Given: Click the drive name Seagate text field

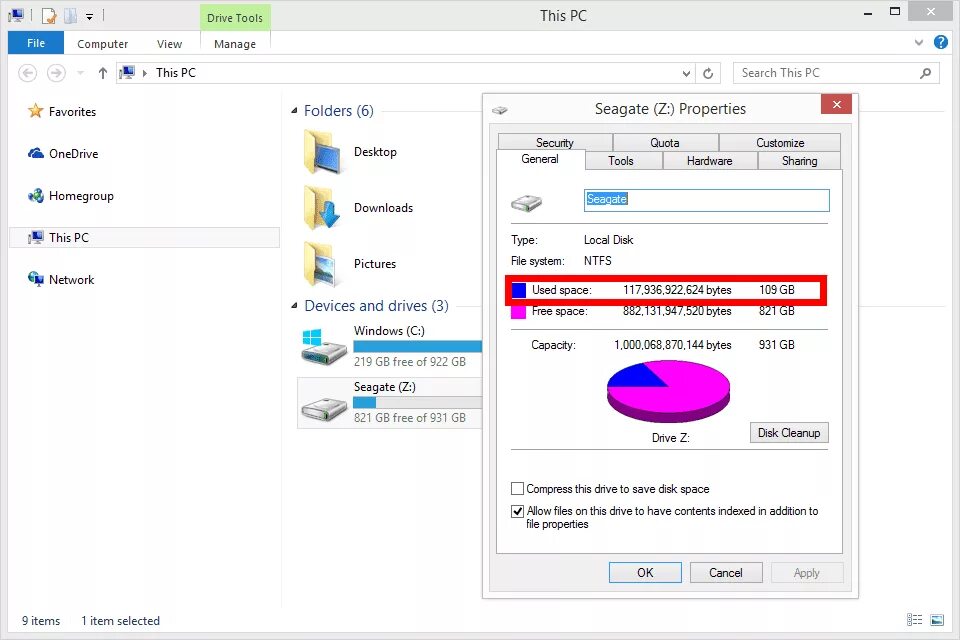Looking at the screenshot, I should [x=707, y=200].
